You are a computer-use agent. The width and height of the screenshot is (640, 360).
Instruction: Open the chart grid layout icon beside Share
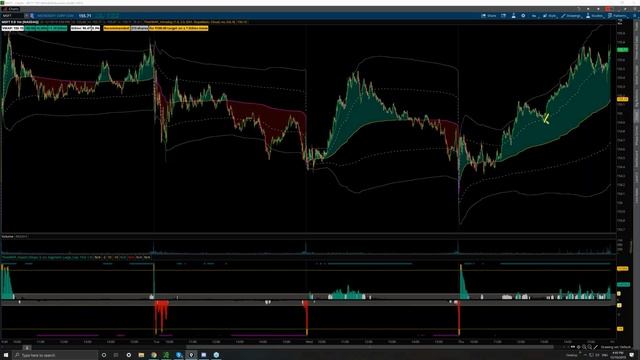[x=504, y=16]
